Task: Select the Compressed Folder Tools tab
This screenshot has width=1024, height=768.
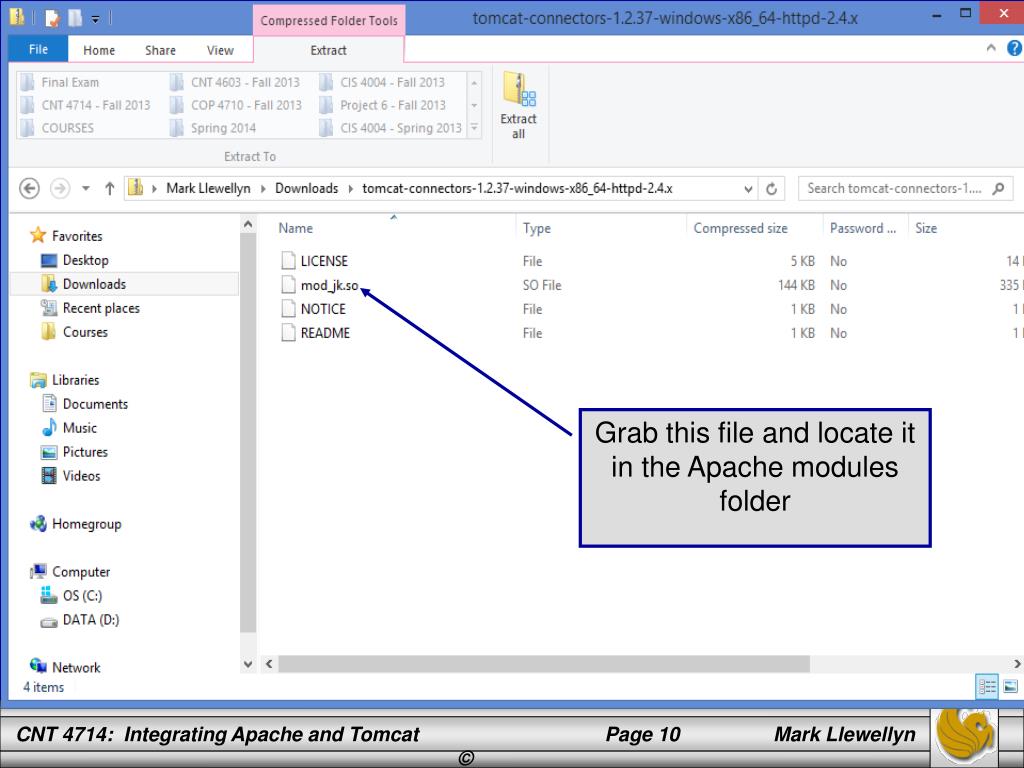Action: point(329,20)
